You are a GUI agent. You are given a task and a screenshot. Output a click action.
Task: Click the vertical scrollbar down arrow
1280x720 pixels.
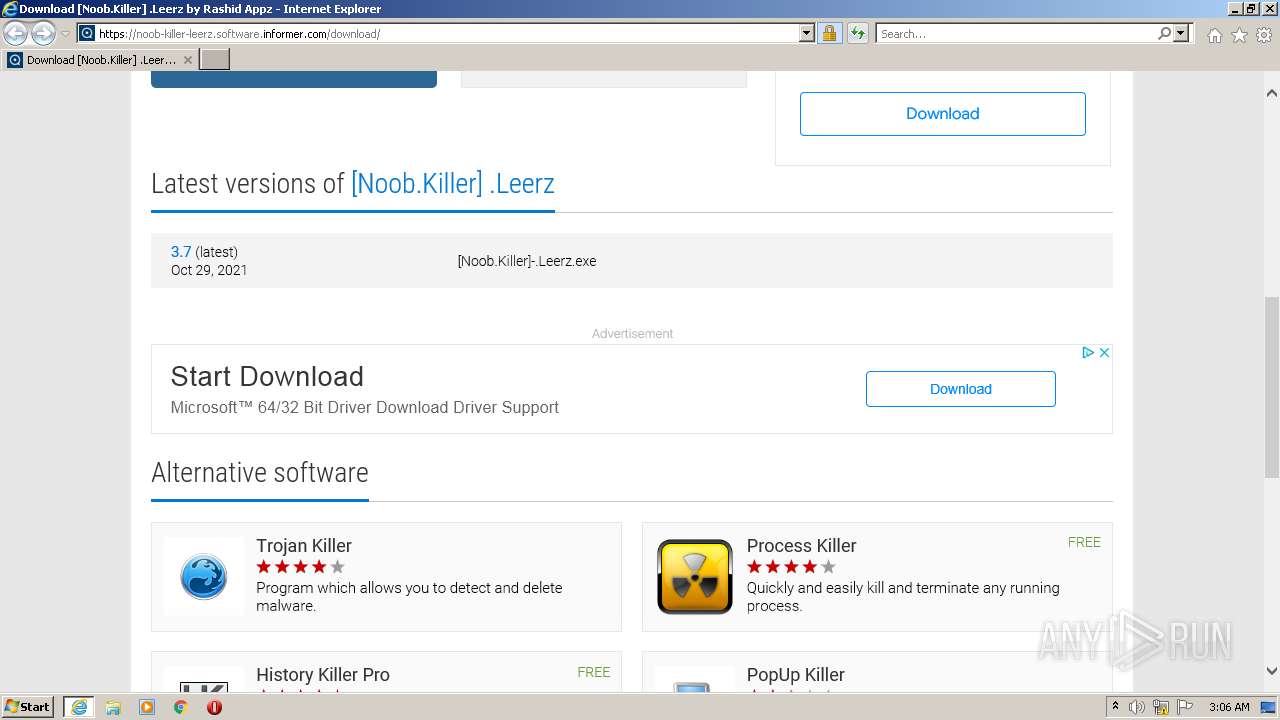1272,672
